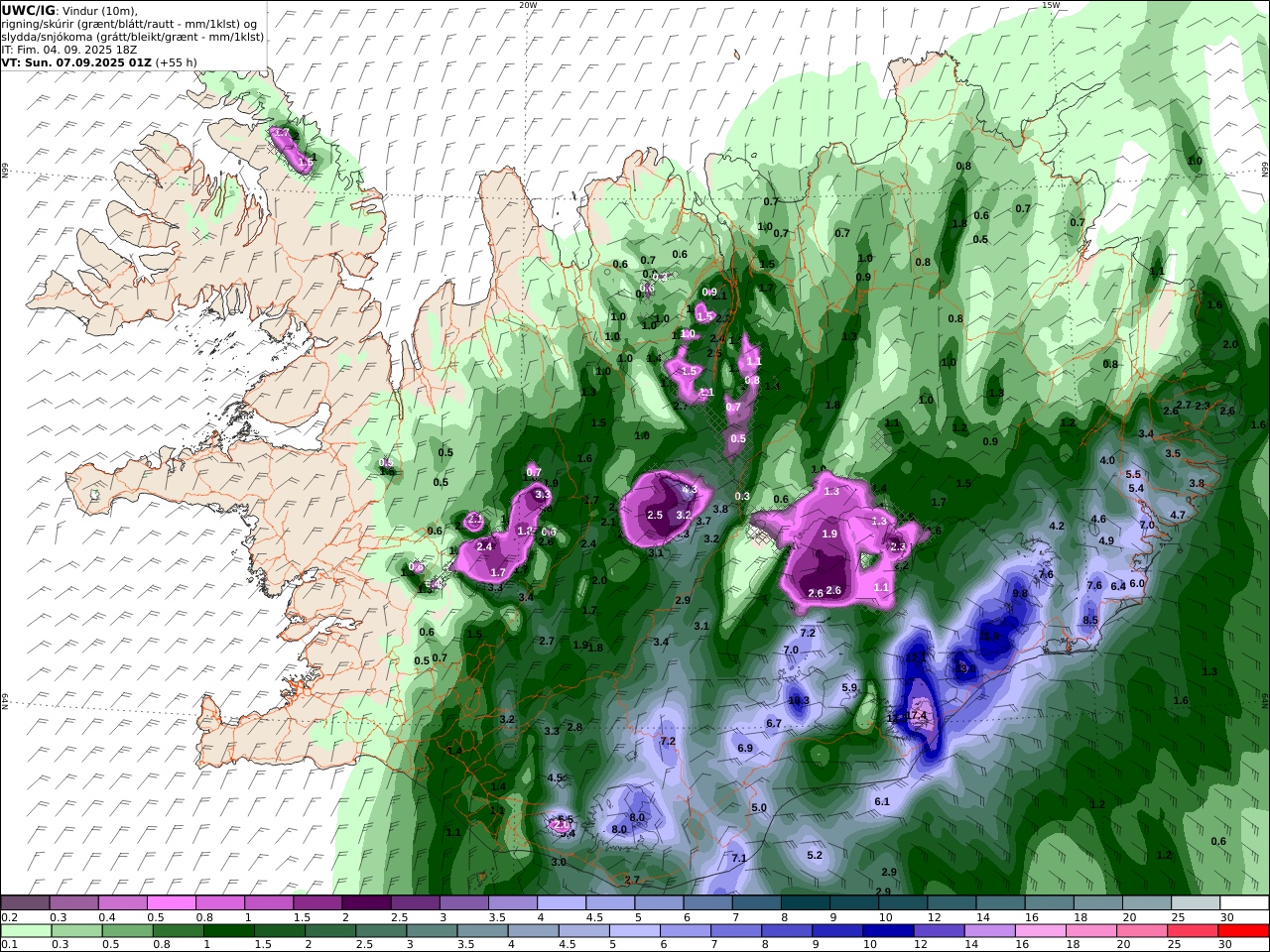Click the 4.2 precipitation value
This screenshot has width=1270, height=952.
[1057, 526]
